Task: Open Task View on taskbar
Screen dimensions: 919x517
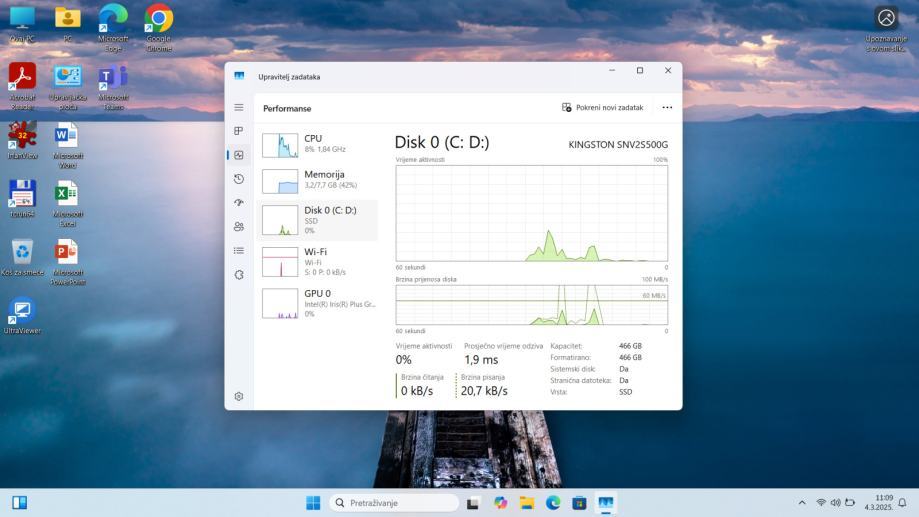Action: pyautogui.click(x=472, y=502)
